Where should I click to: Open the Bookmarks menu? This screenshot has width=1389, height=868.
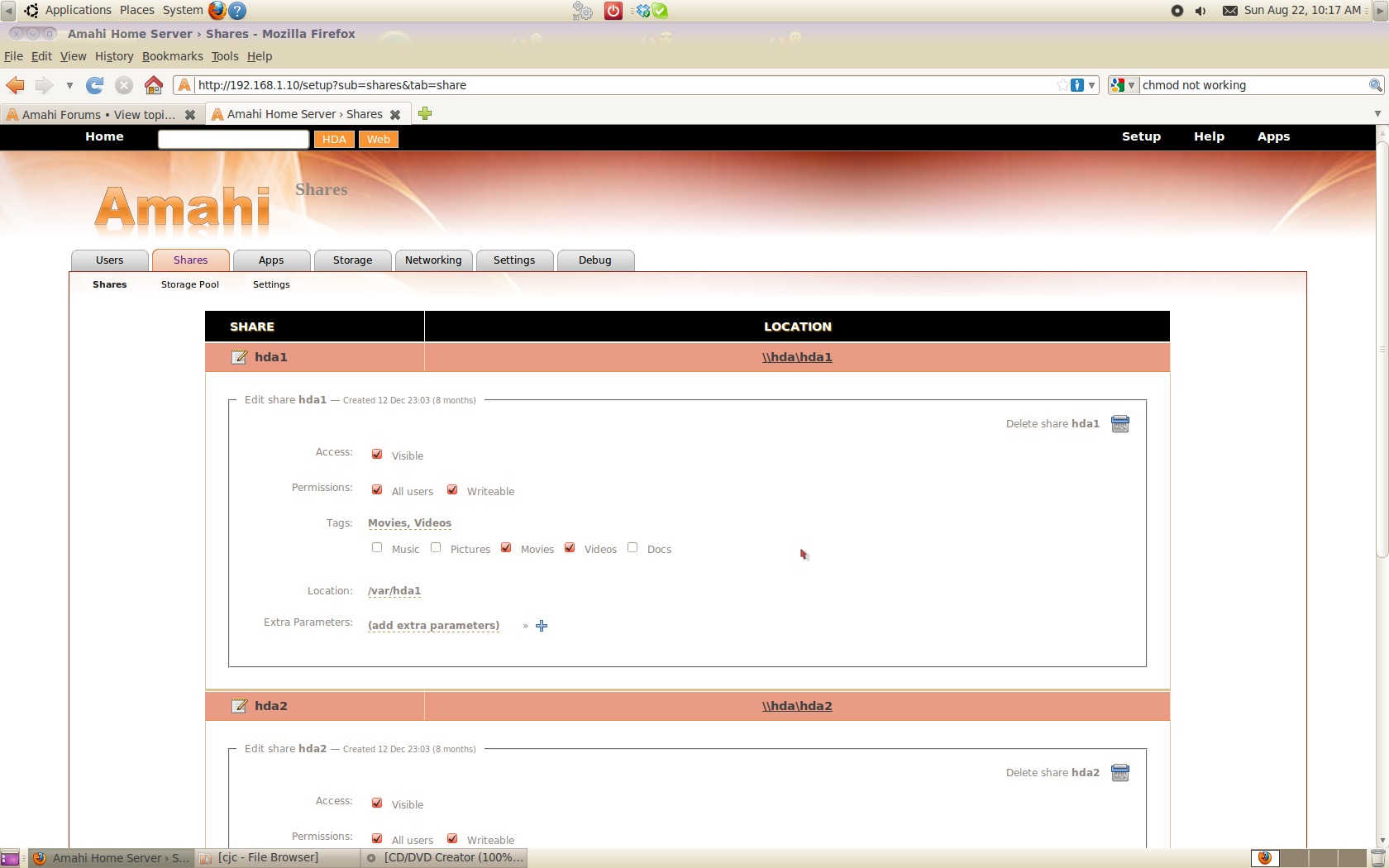172,56
